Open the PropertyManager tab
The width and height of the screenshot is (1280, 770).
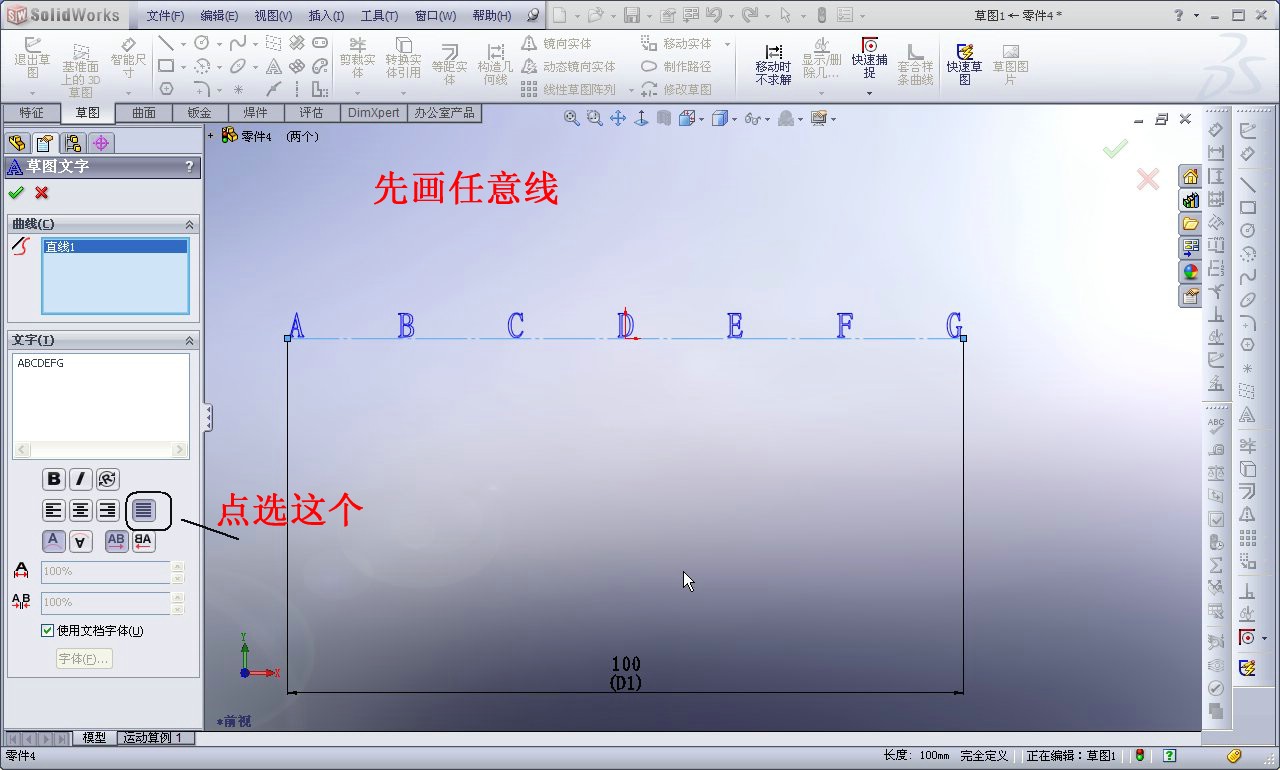pos(44,143)
